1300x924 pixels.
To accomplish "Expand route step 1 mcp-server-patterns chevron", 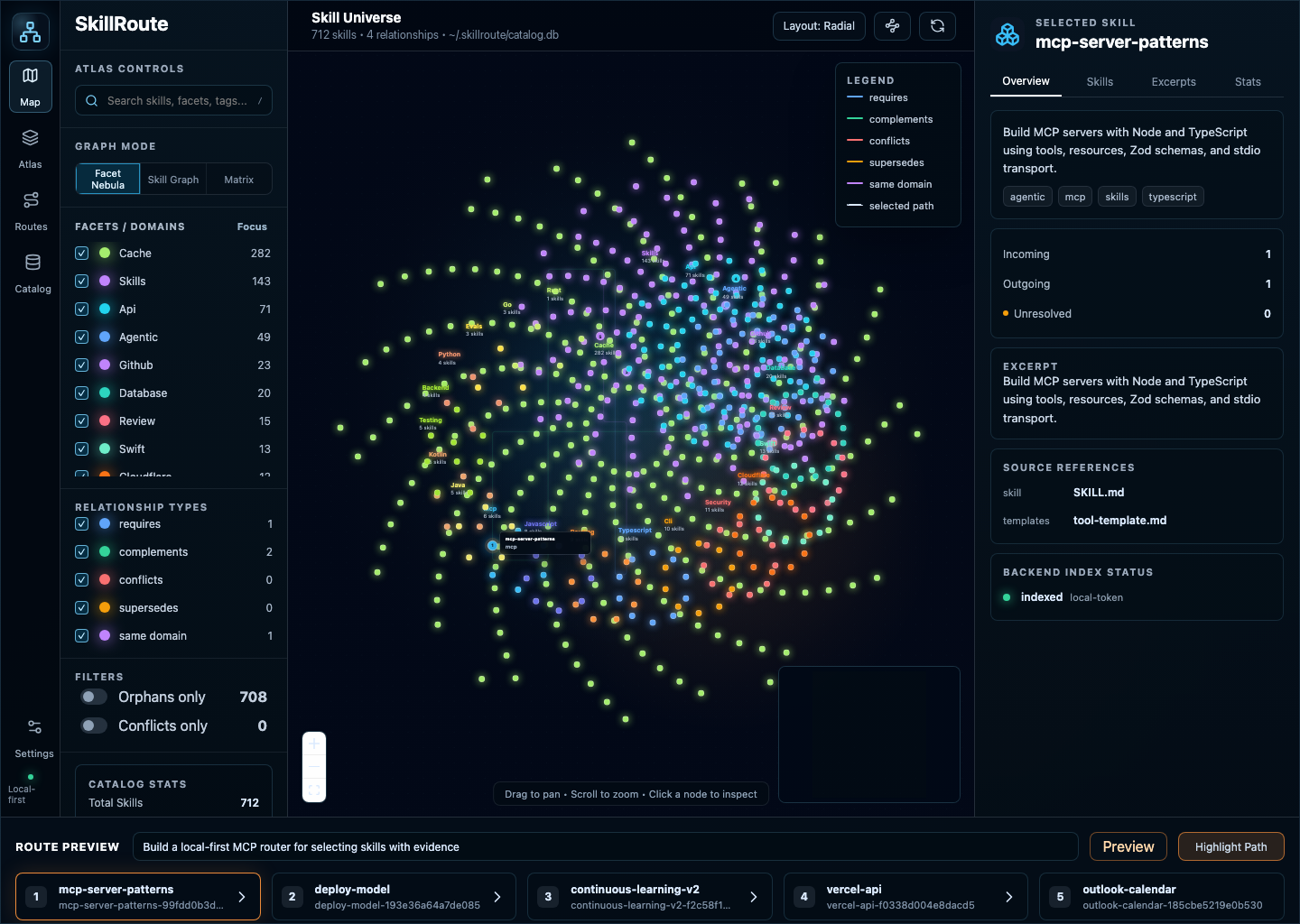I will tap(241, 897).
